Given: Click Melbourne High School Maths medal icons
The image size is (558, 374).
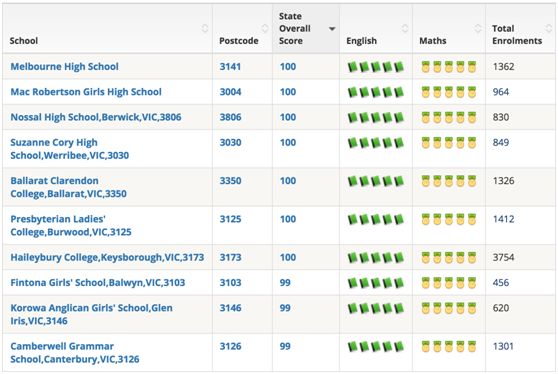Looking at the screenshot, I should tap(449, 67).
